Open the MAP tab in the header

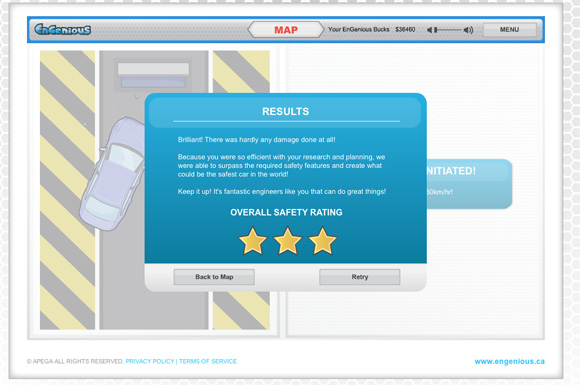click(286, 30)
